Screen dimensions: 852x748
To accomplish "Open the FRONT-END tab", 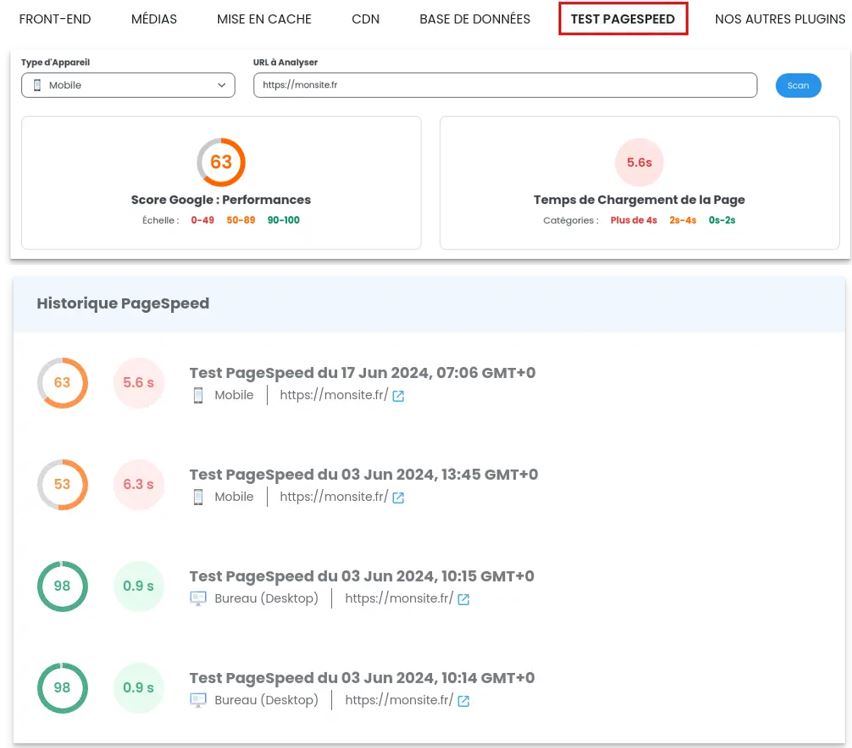I will (x=55, y=18).
